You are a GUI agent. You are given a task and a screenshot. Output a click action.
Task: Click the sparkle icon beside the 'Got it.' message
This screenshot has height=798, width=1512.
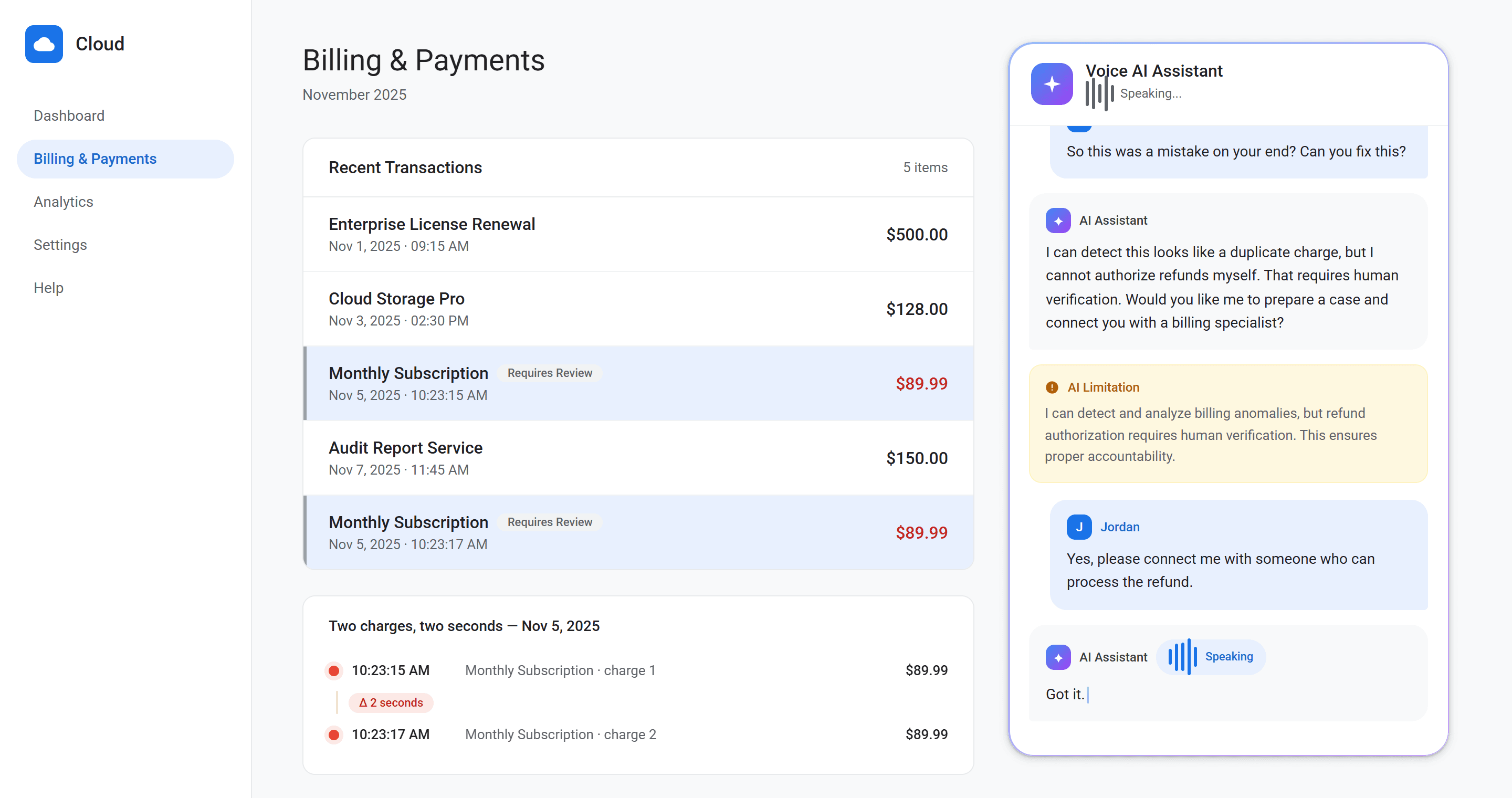1058,657
